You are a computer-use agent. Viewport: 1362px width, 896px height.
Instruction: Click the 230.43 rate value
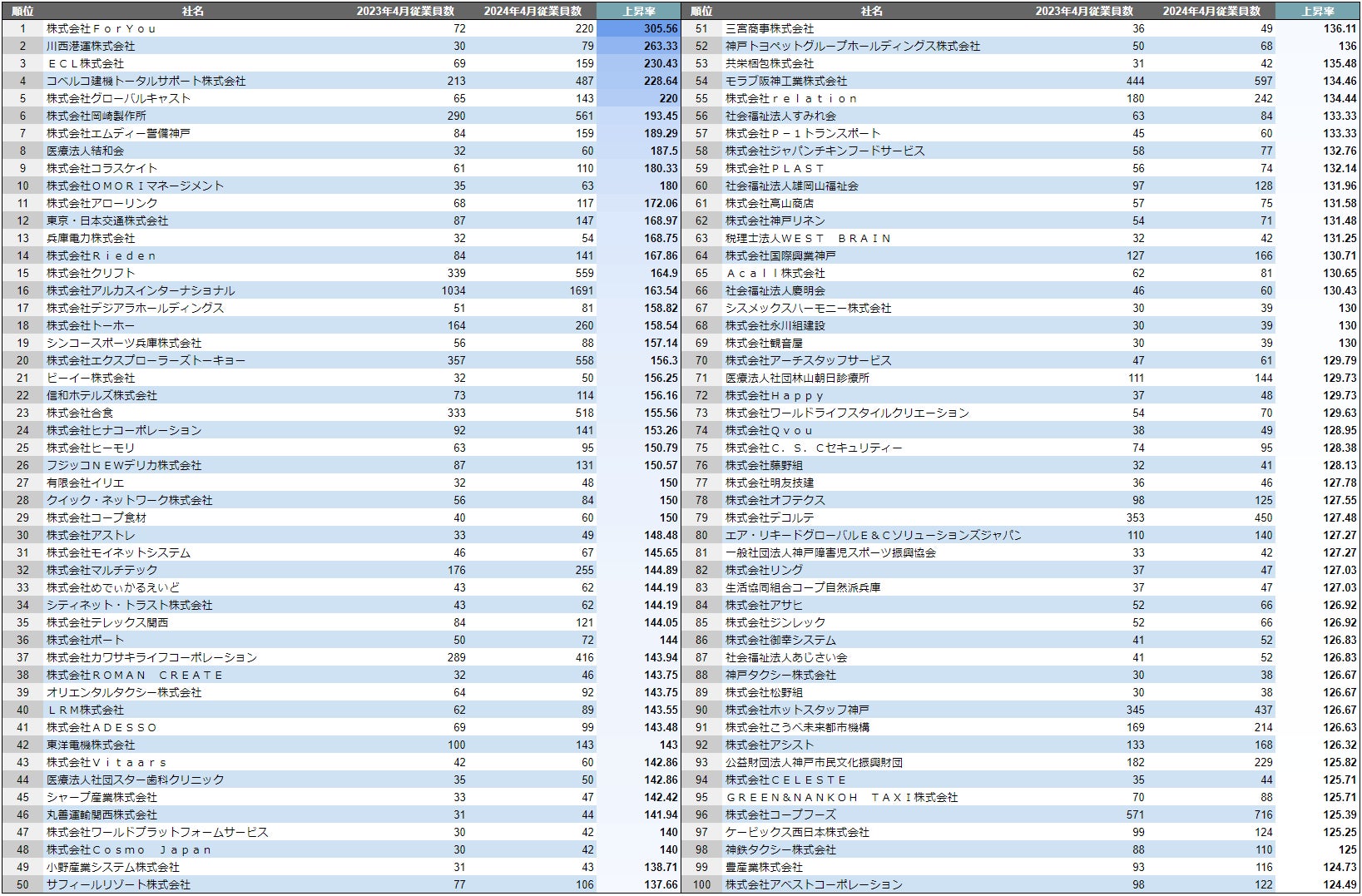tap(661, 63)
